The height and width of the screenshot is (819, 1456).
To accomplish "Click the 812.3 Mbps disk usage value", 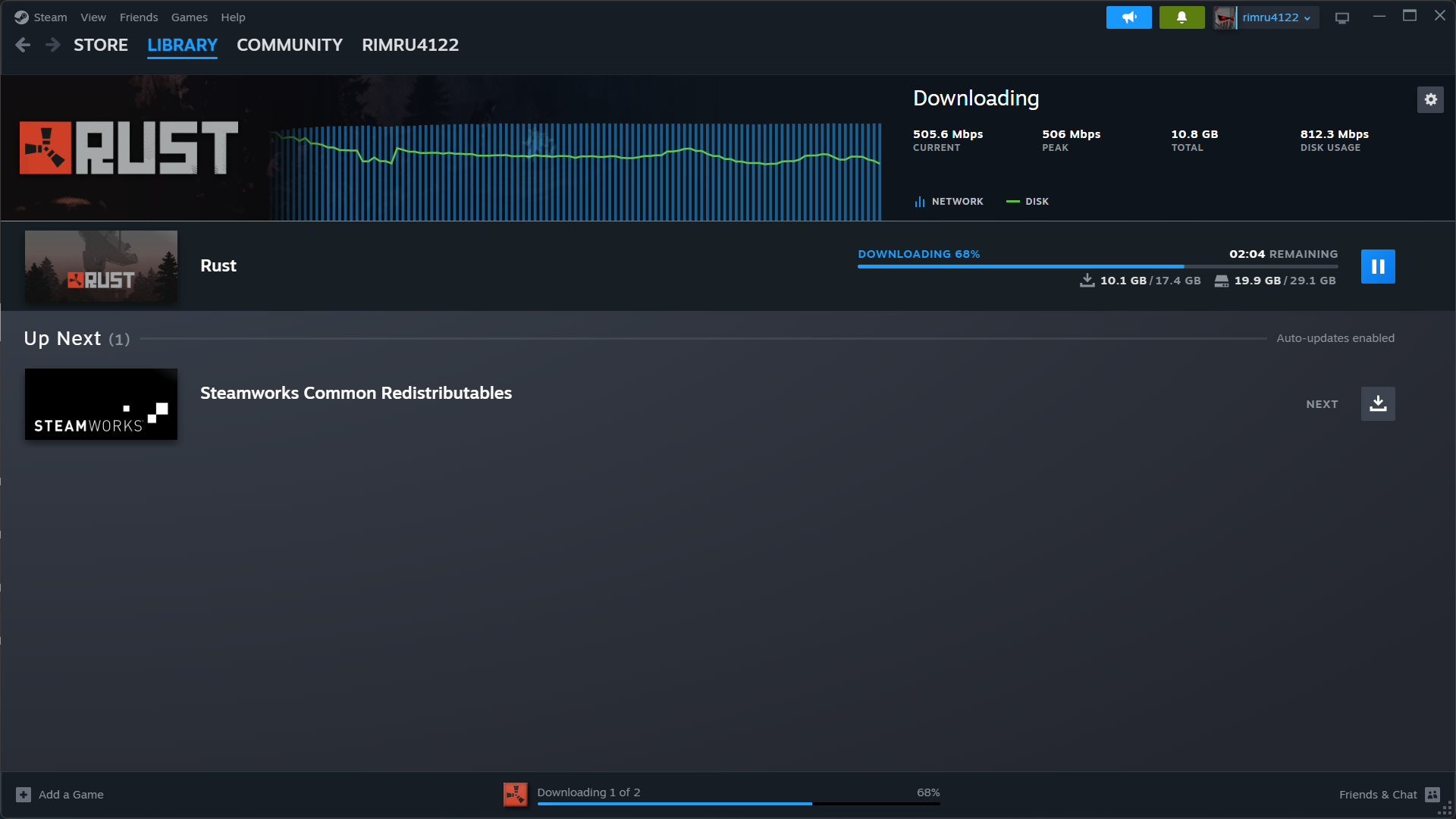I will pyautogui.click(x=1334, y=134).
